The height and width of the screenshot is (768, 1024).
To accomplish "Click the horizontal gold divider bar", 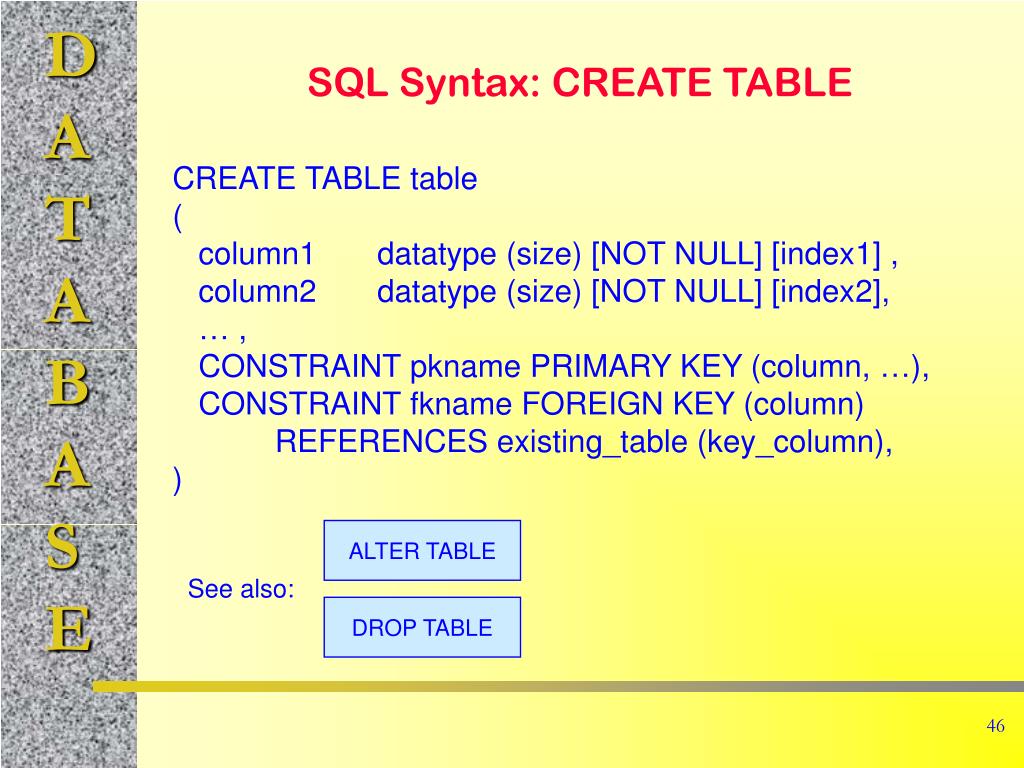I will [x=560, y=687].
